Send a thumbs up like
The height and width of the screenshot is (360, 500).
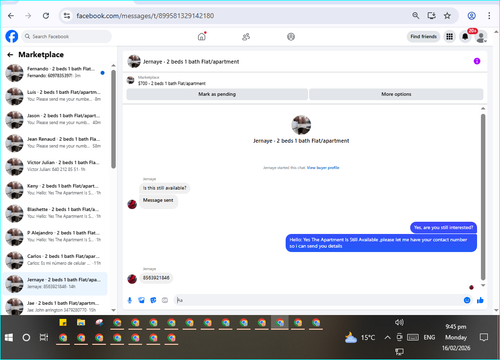pos(480,300)
